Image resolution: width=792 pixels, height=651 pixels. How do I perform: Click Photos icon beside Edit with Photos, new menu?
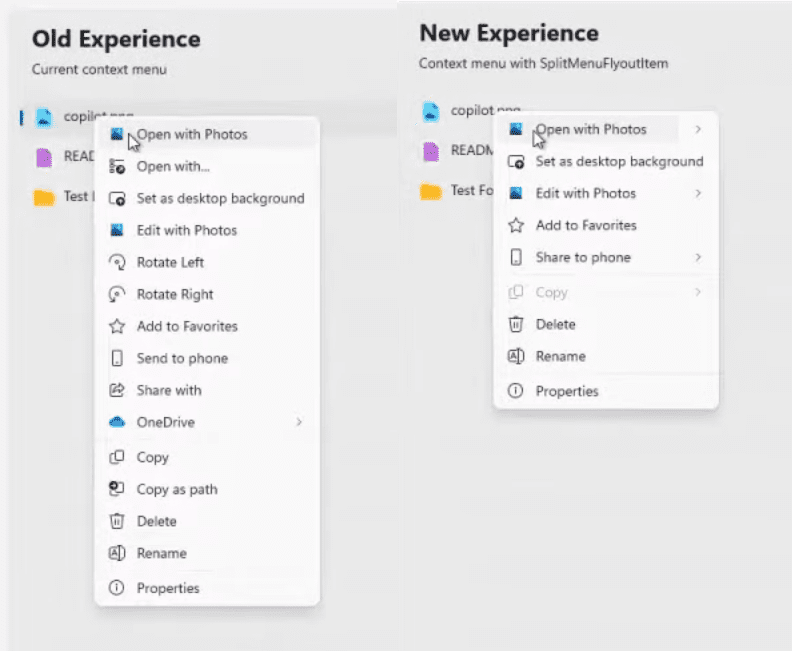click(x=516, y=193)
